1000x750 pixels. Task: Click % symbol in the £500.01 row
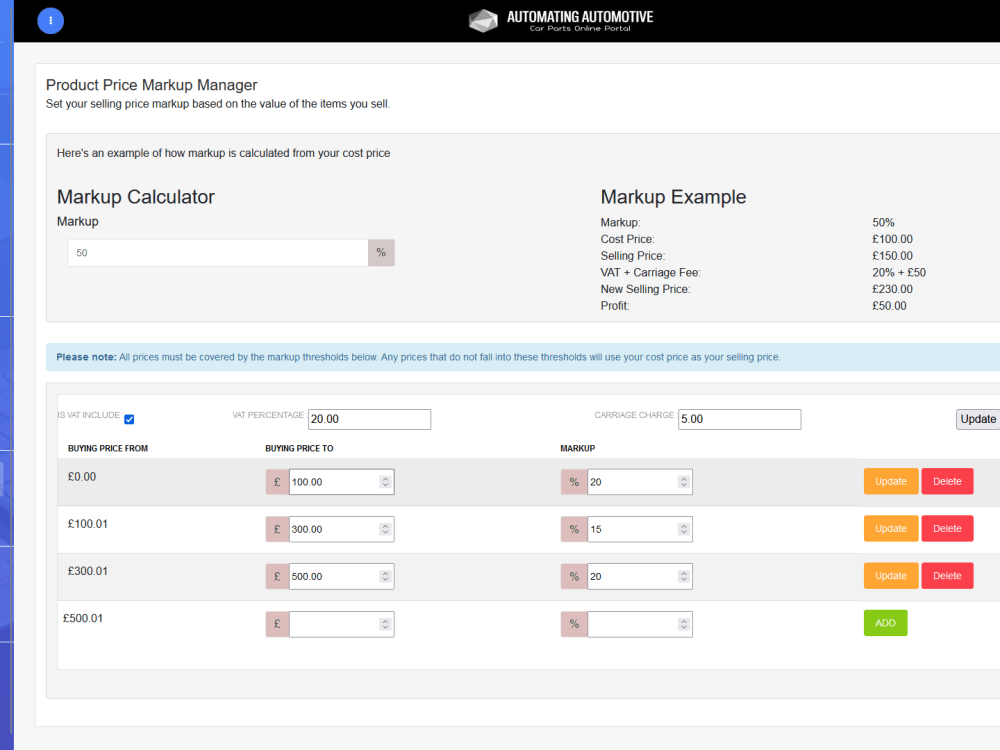point(574,624)
